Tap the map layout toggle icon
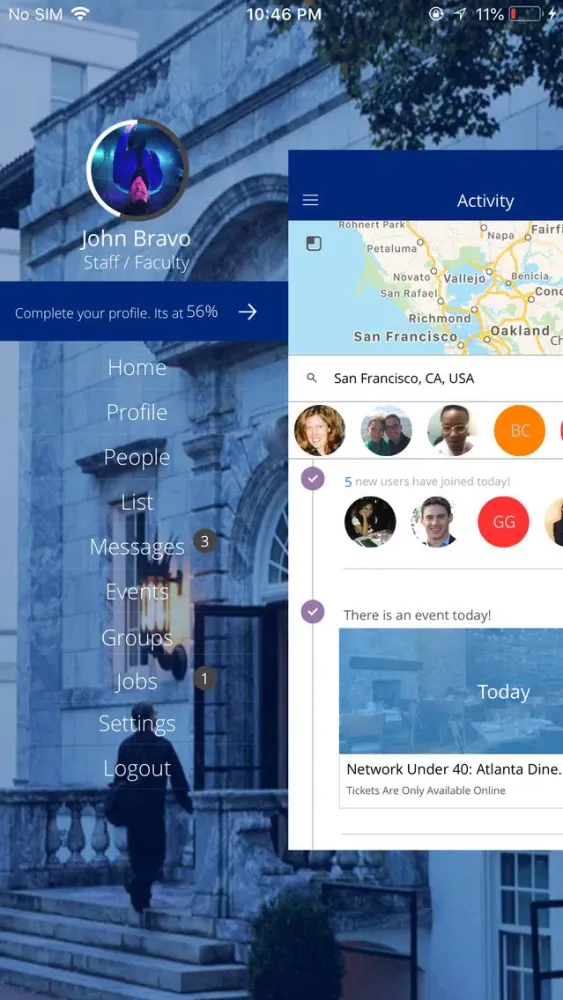 point(314,243)
